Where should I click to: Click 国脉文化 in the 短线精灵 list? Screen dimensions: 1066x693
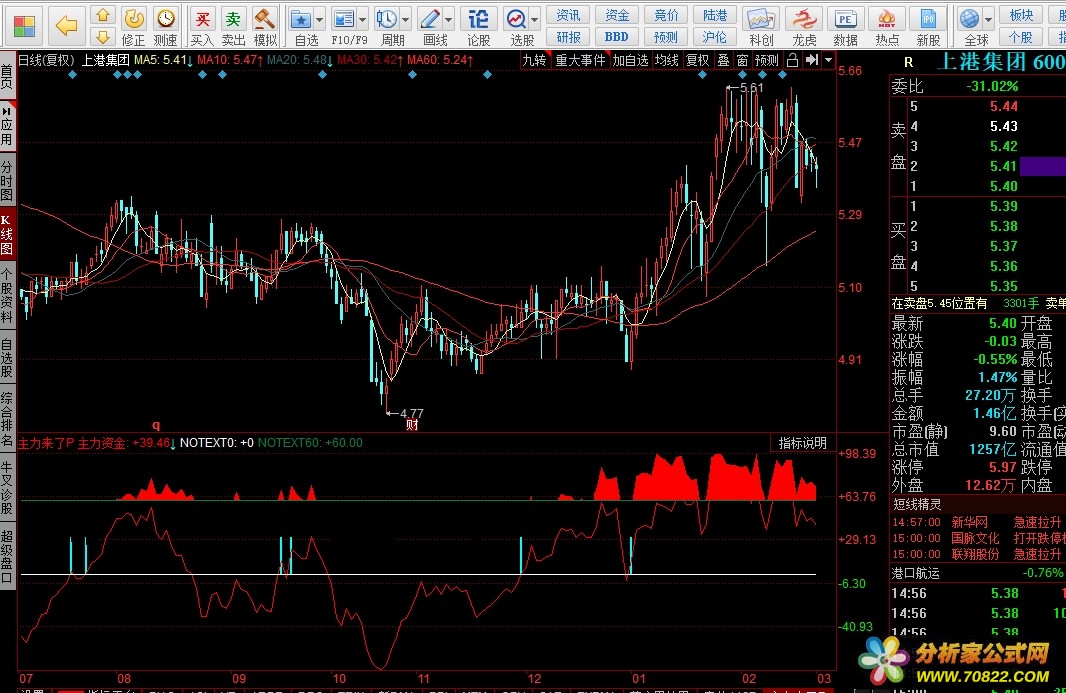point(975,538)
